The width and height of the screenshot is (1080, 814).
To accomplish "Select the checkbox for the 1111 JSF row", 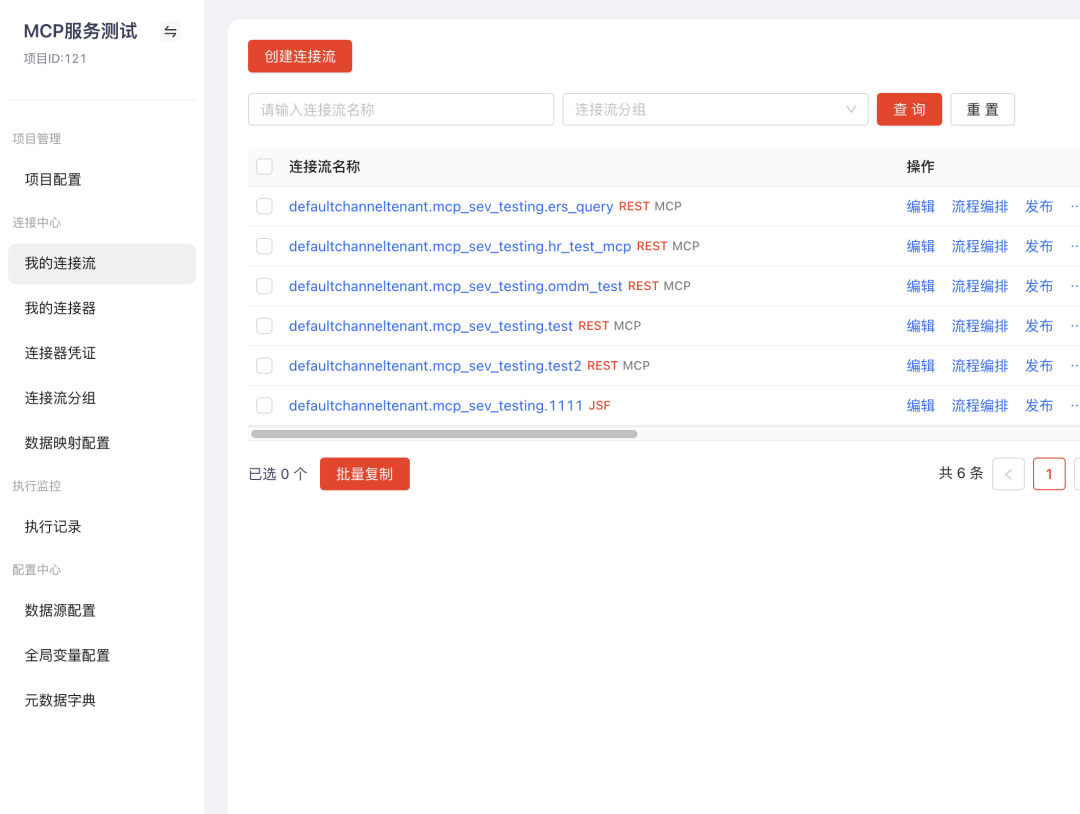I will click(x=264, y=406).
